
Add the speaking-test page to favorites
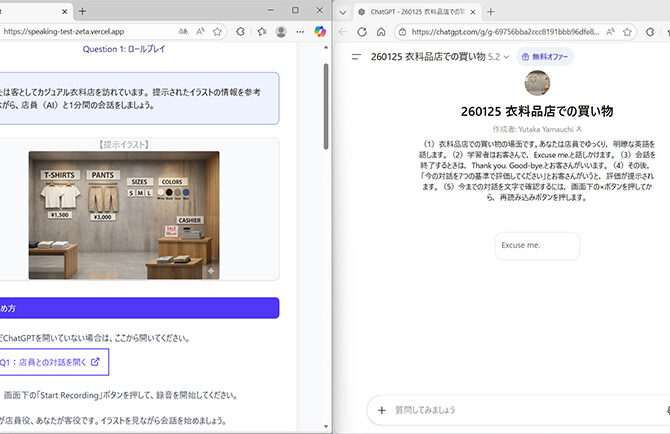[217, 31]
